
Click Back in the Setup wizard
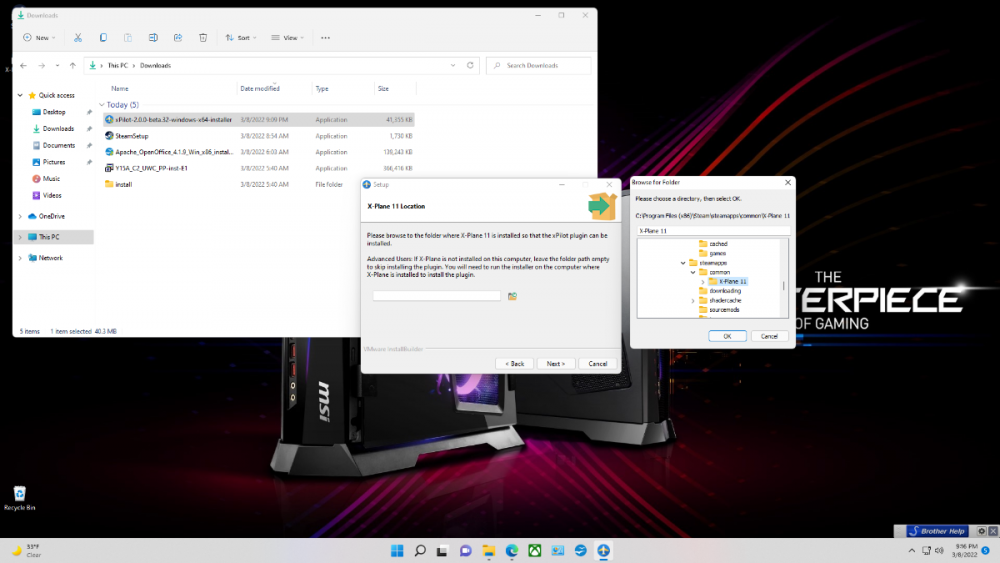pyautogui.click(x=515, y=363)
